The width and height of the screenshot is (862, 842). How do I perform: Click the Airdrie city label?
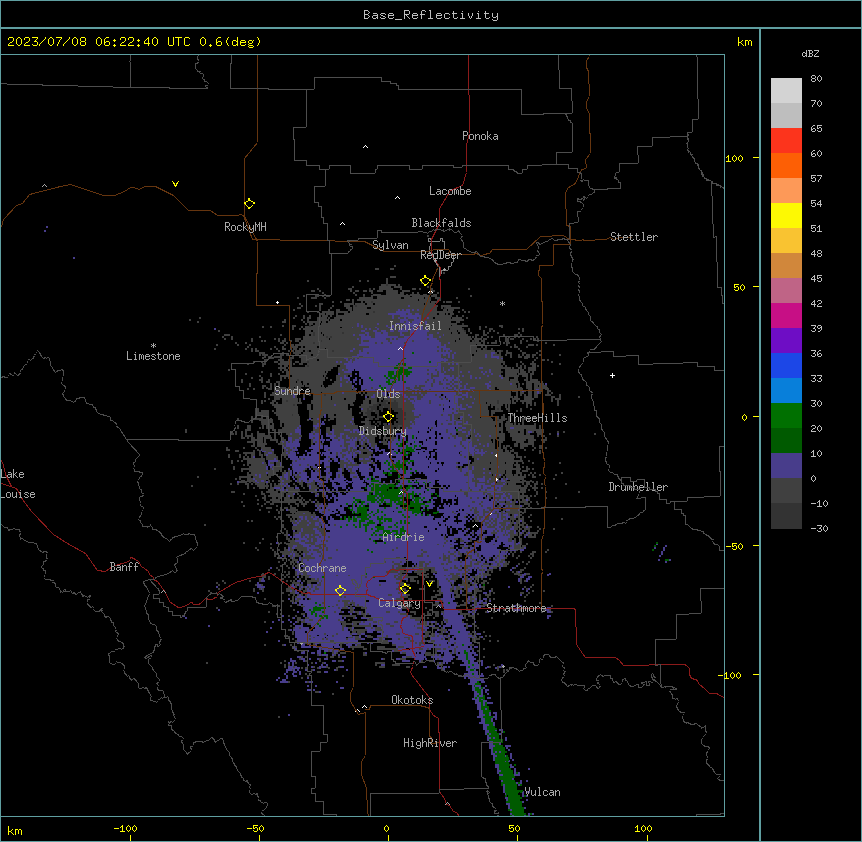(403, 537)
